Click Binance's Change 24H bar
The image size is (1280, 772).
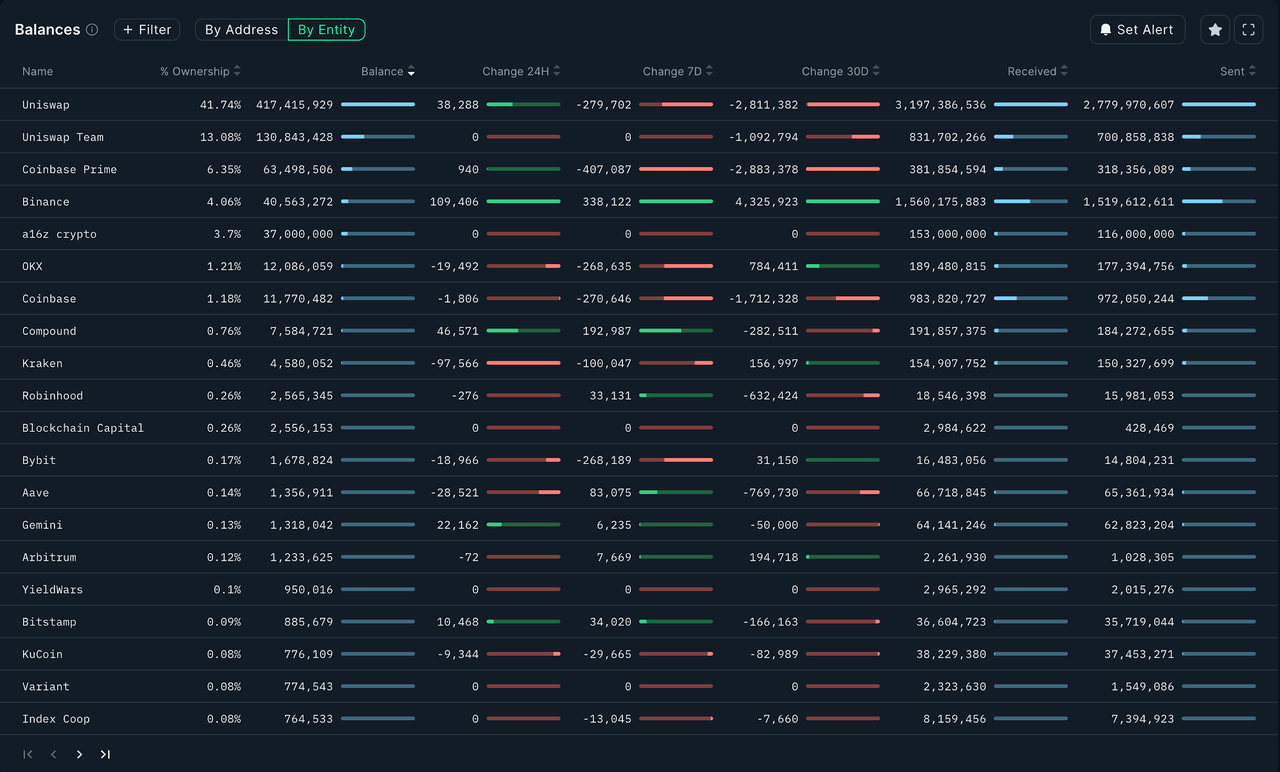524,202
